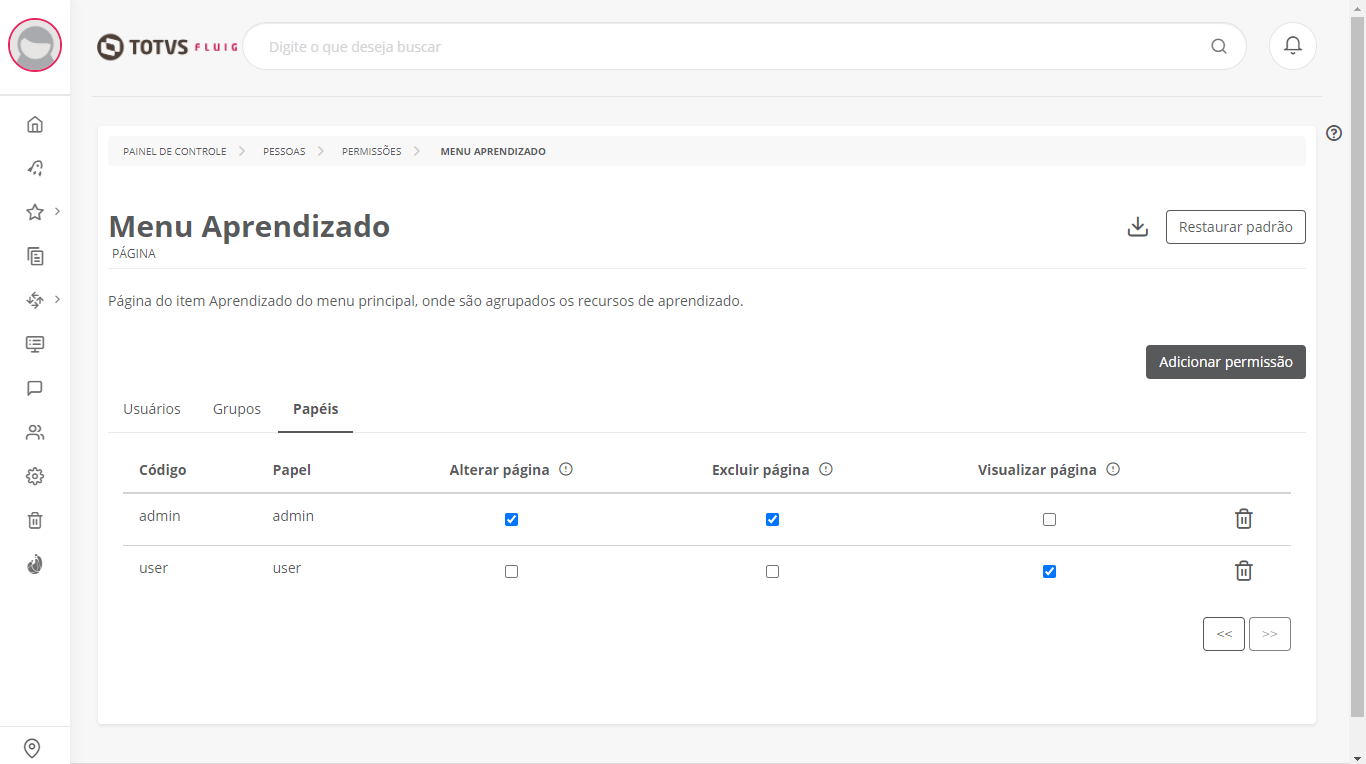Switch to Grupos tab
This screenshot has width=1366, height=764.
click(237, 409)
